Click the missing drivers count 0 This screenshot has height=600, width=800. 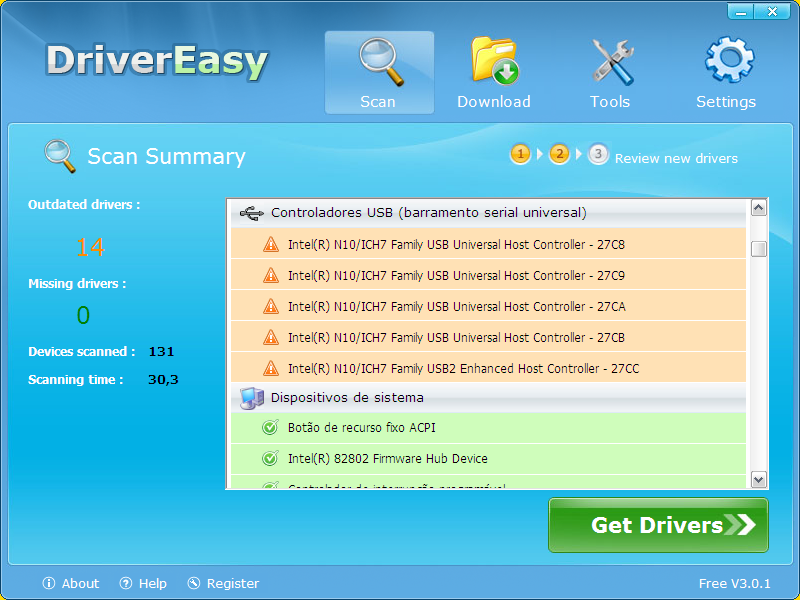(83, 315)
